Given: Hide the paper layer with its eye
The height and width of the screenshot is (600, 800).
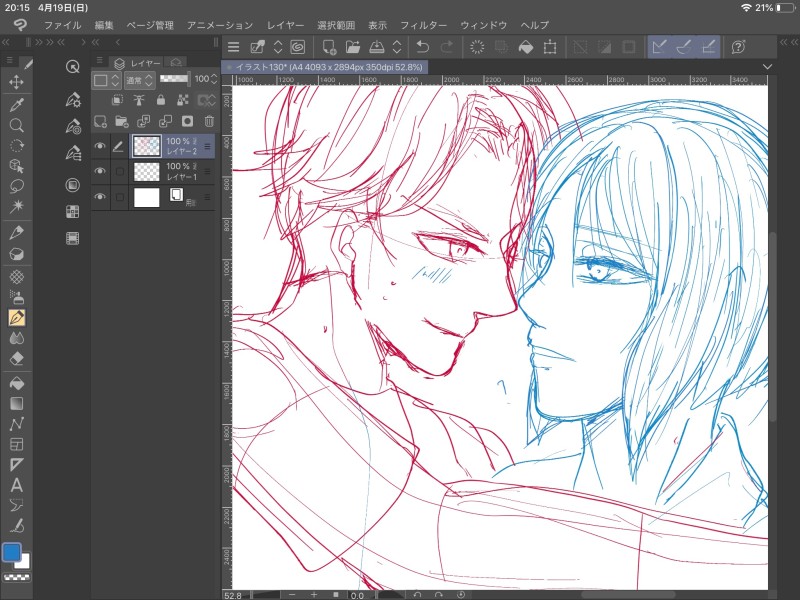Looking at the screenshot, I should point(100,196).
